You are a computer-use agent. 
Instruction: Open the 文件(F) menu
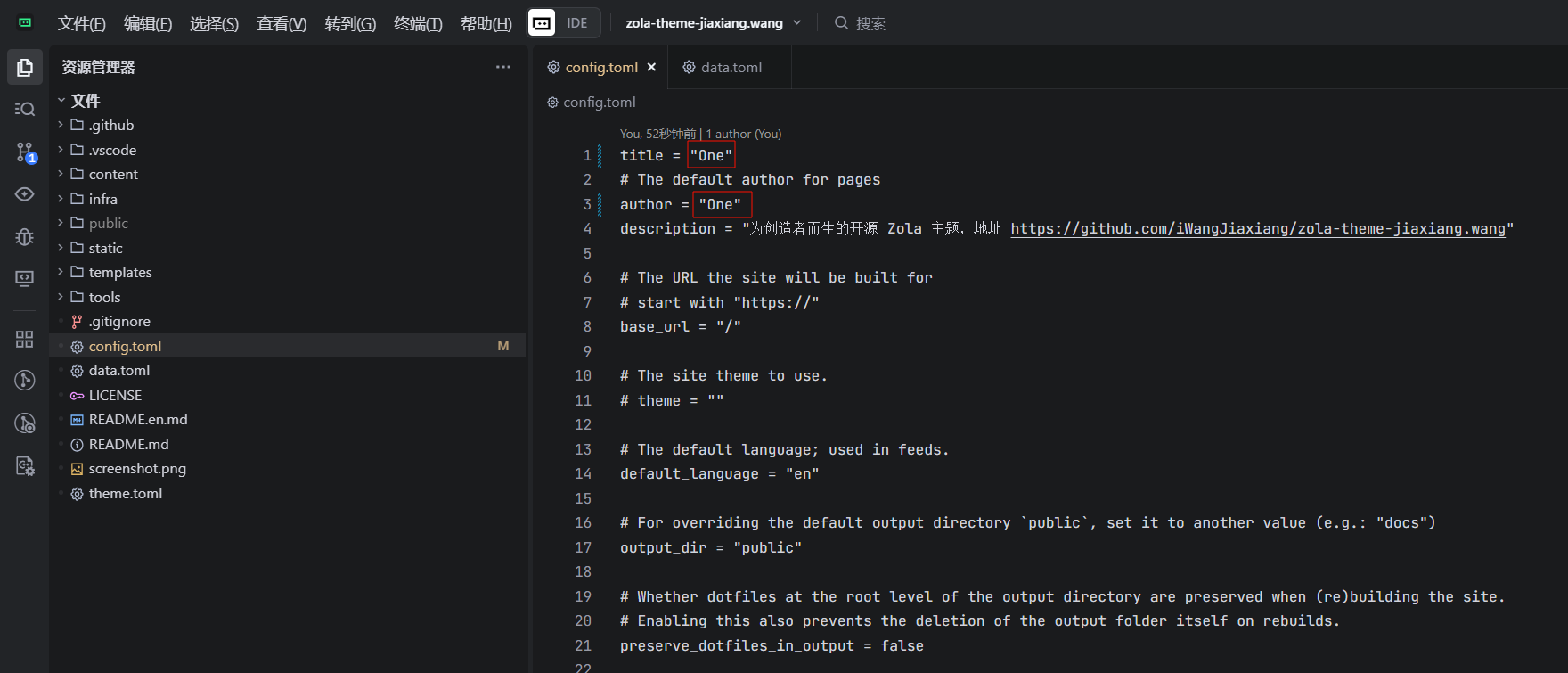pos(82,23)
